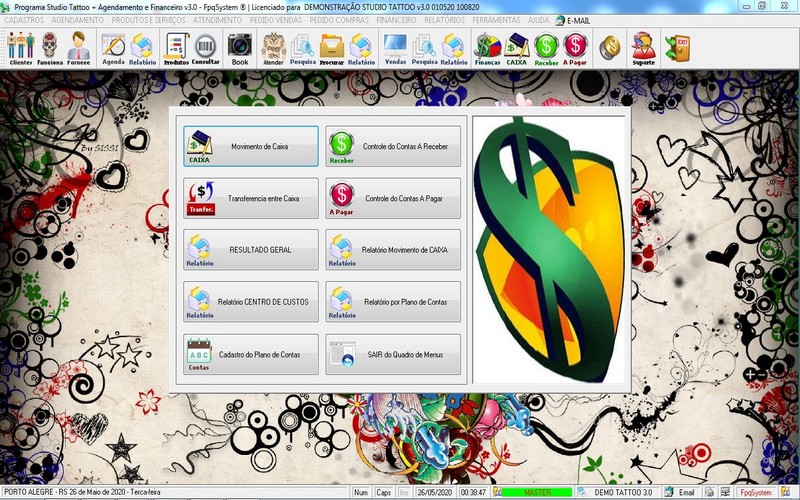Screen dimensions: 800x500
Task: Open Relatório icon left of Finanças
Action: (x=454, y=48)
